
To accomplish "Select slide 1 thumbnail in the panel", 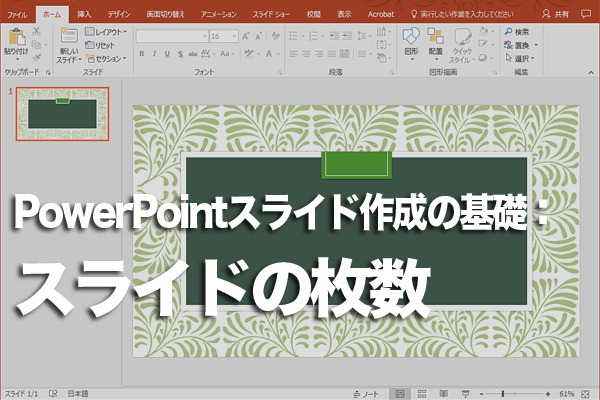I will pyautogui.click(x=62, y=114).
